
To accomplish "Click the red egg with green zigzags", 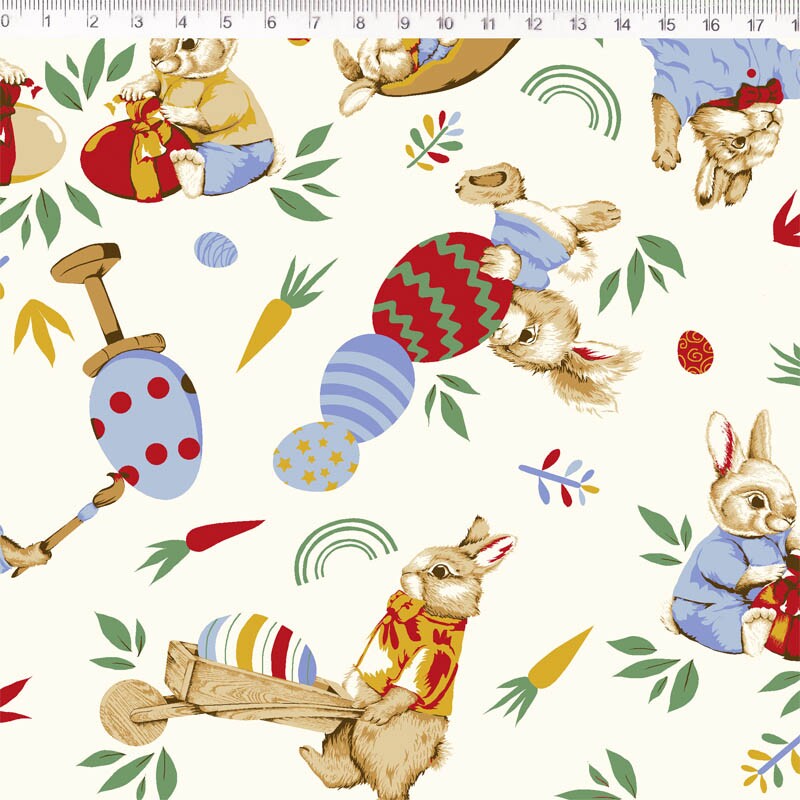I will tap(440, 297).
